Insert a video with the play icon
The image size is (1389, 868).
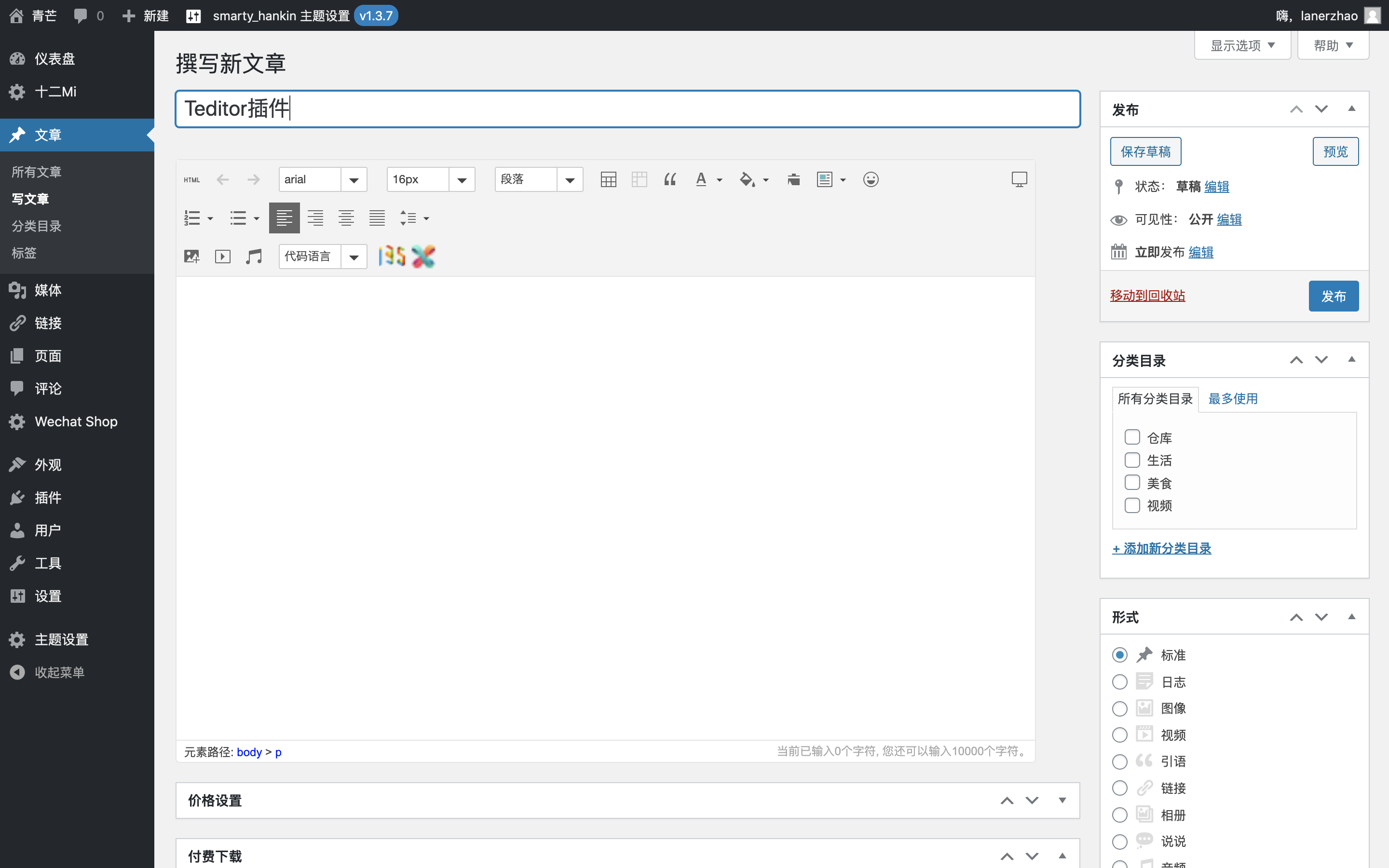(223, 257)
